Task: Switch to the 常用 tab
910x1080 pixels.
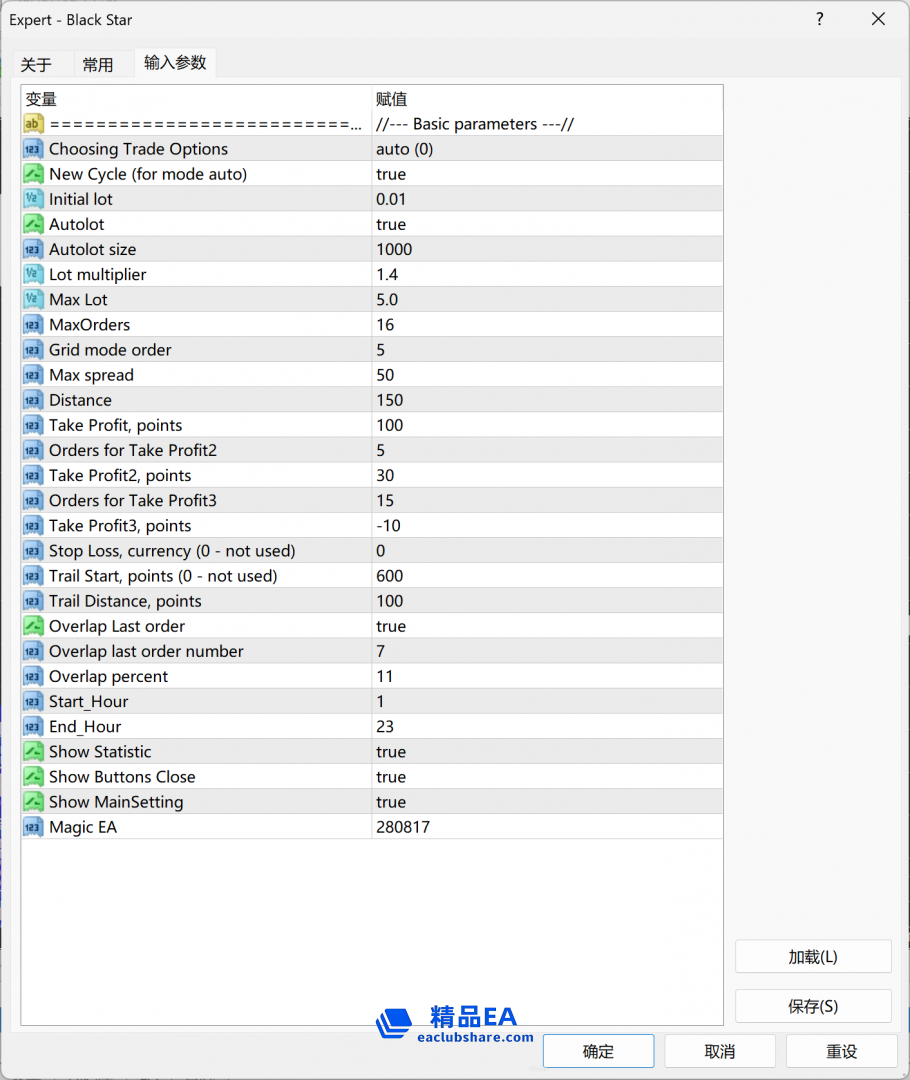Action: tap(98, 65)
